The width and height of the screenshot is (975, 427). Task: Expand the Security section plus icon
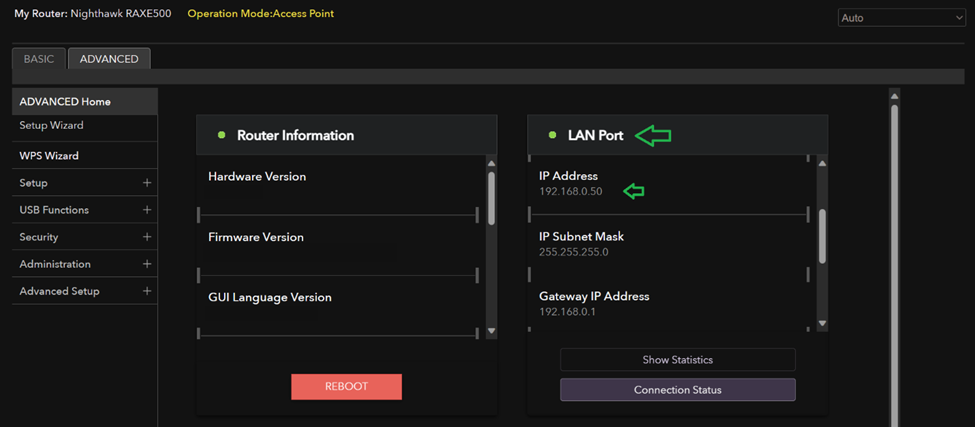pyautogui.click(x=147, y=237)
